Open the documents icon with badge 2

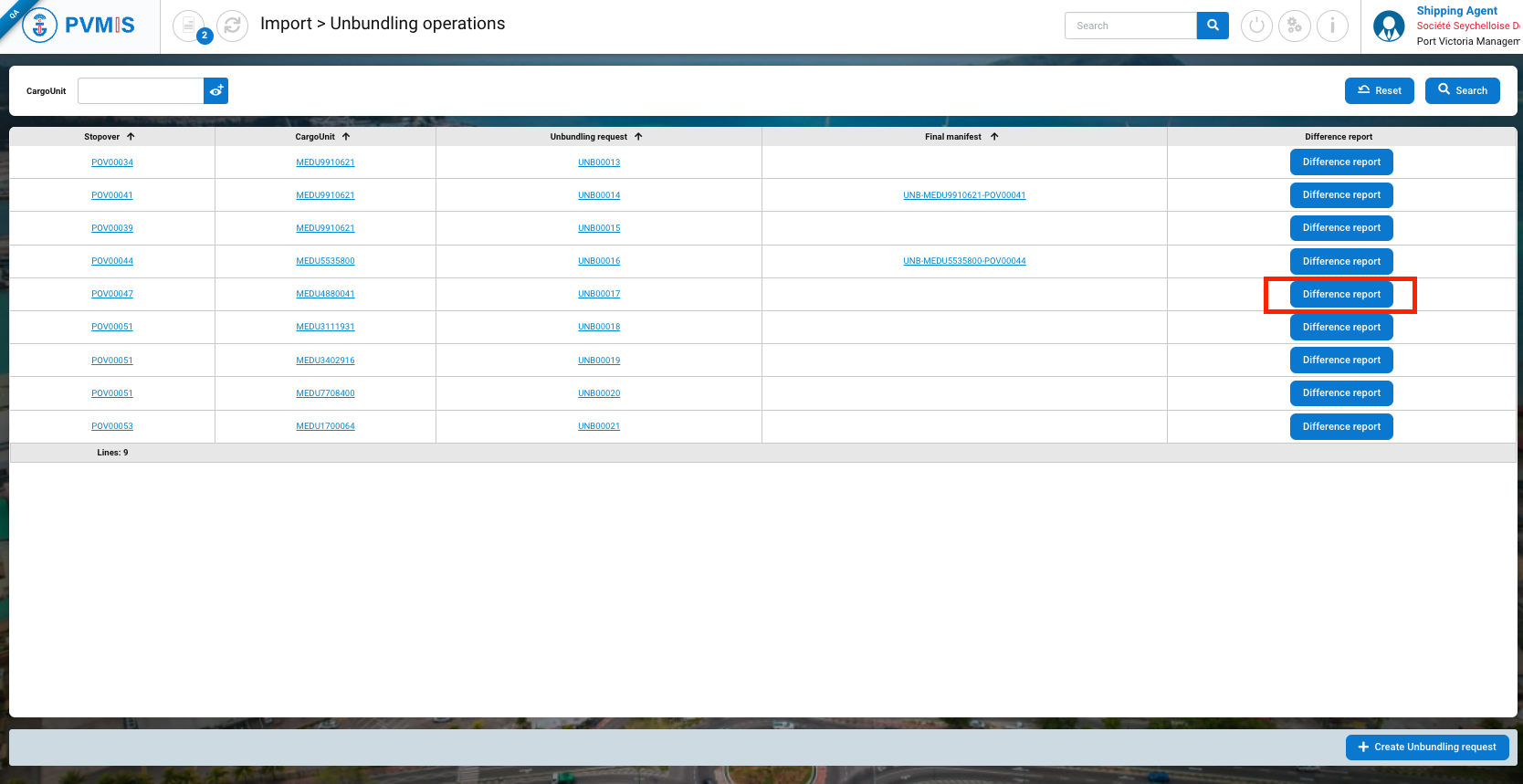coord(189,26)
